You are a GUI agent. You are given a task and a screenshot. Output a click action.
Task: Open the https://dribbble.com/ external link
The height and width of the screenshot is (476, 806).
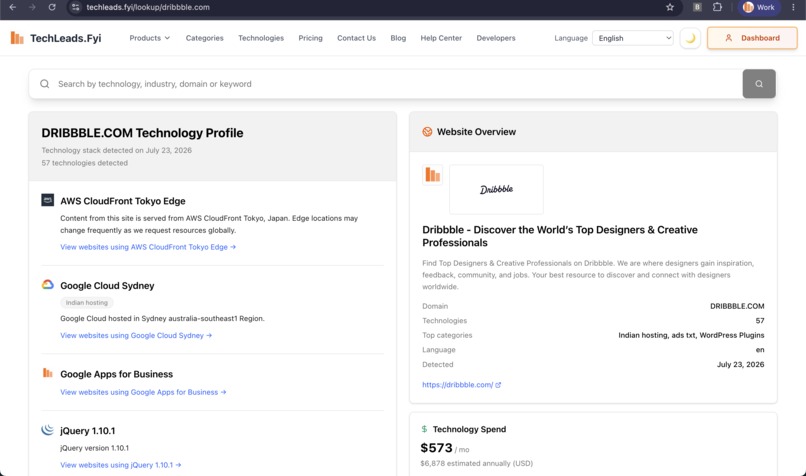pos(462,385)
